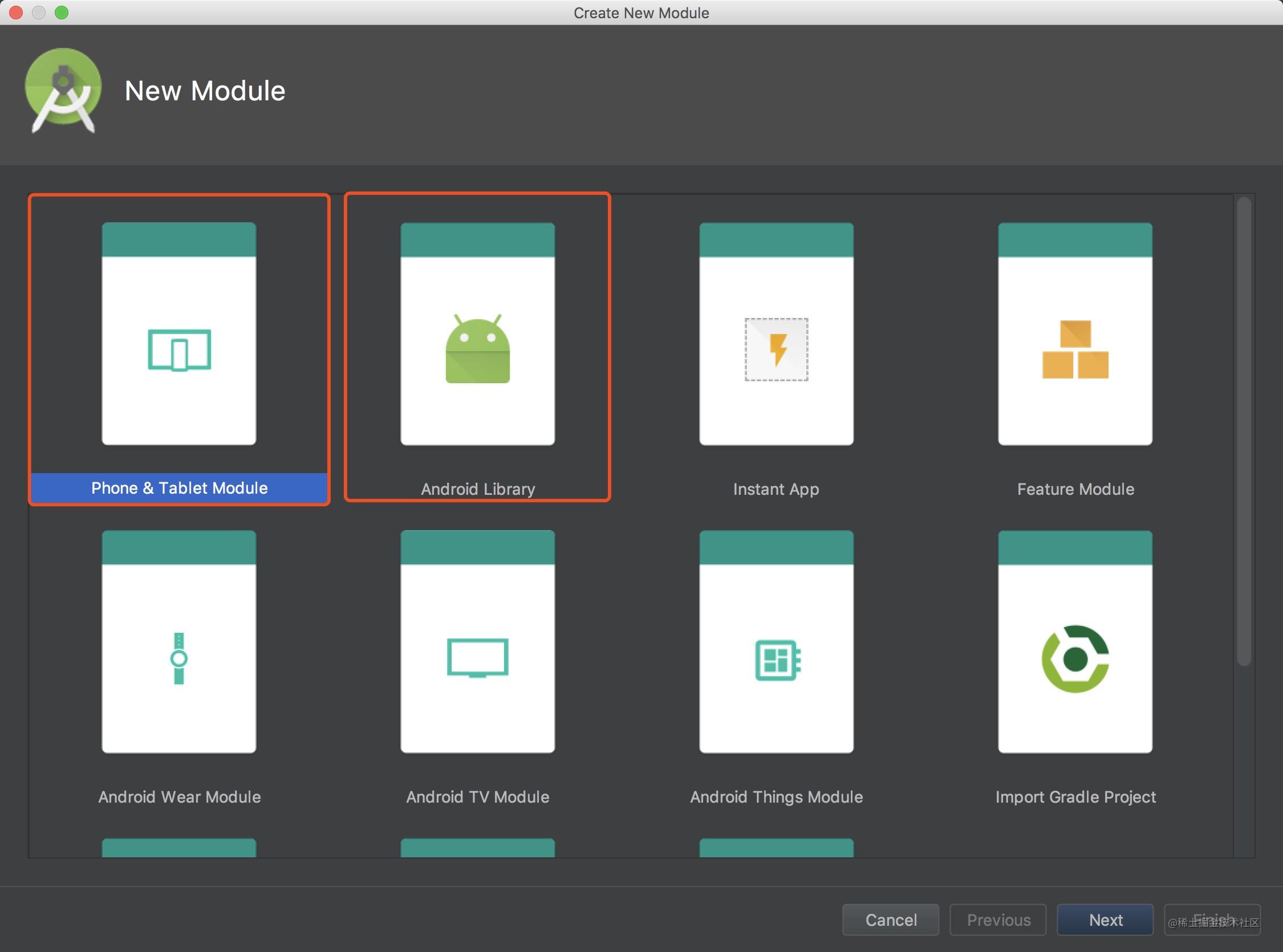
Task: Click the module list vertical scrollbar
Action: (1244, 431)
